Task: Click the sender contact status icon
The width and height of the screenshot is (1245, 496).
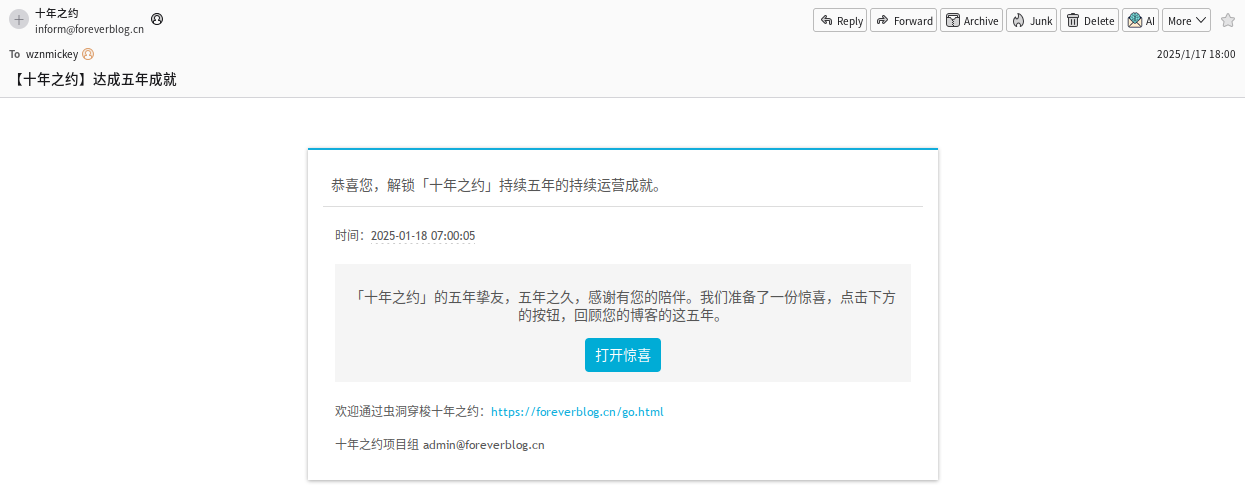Action: (x=157, y=19)
